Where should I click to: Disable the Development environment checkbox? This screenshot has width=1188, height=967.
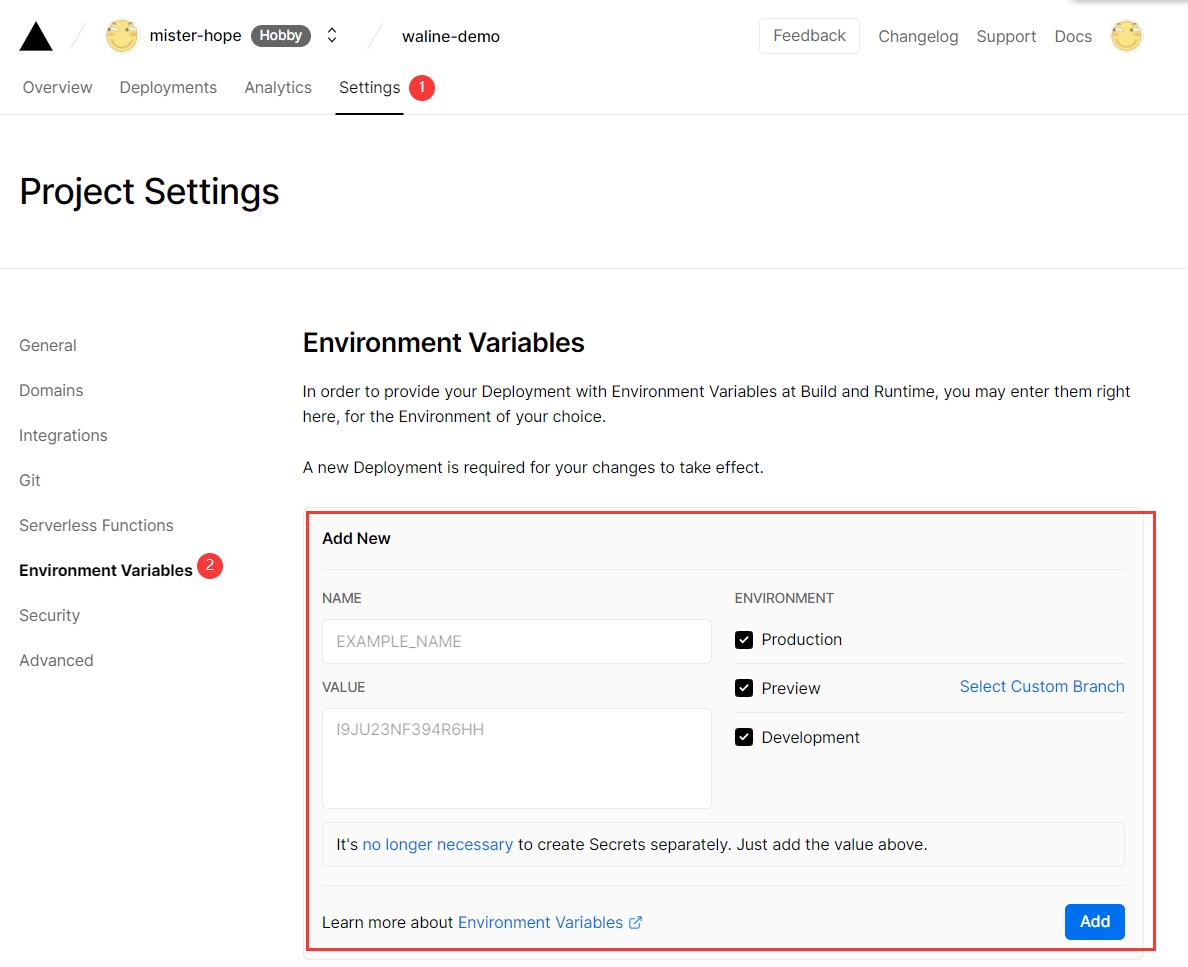click(744, 737)
